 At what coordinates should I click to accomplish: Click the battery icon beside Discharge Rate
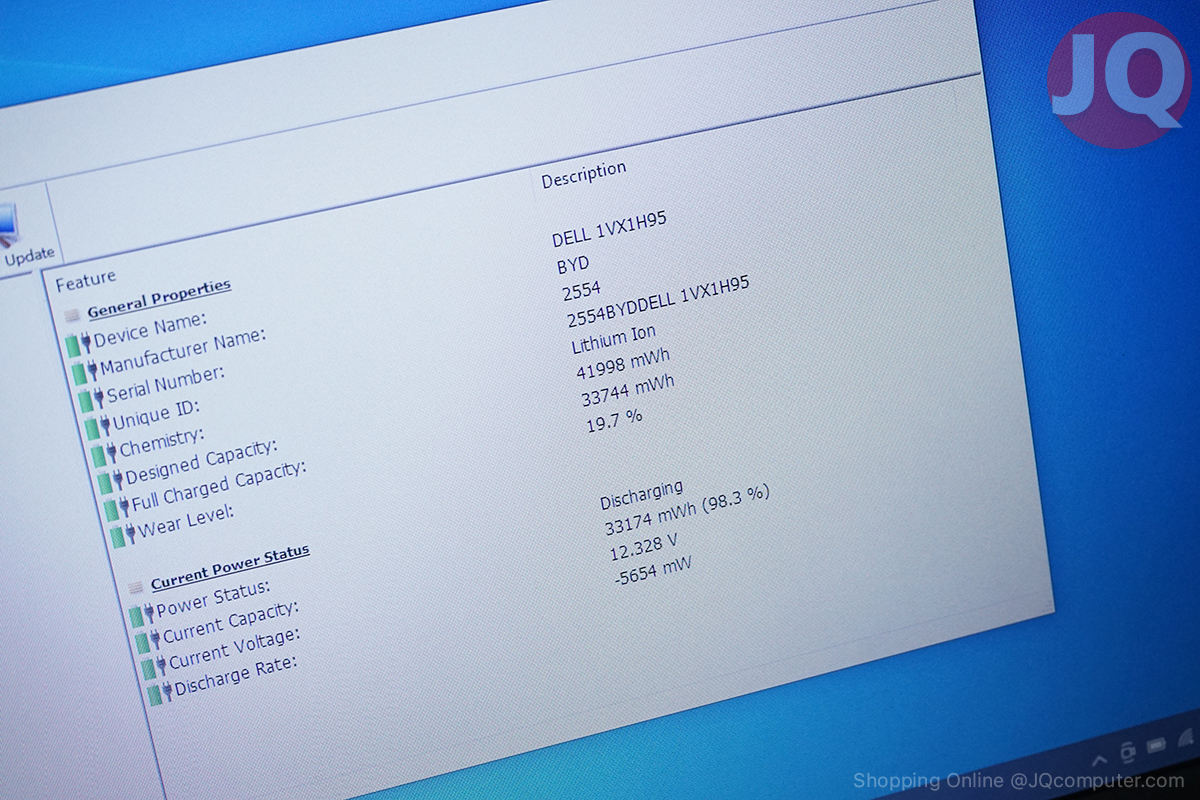click(160, 693)
